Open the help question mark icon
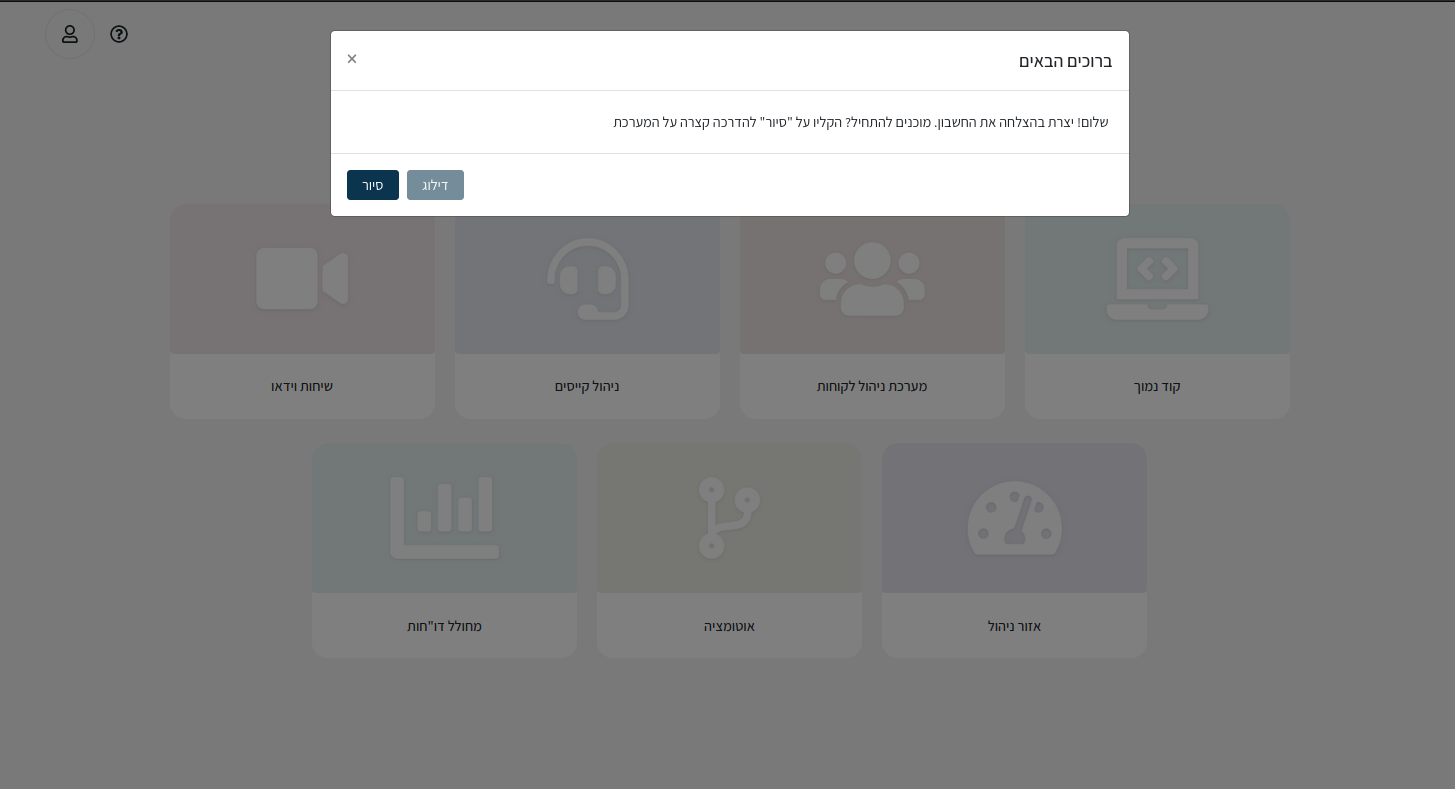Screen dimensions: 1455x789 tap(119, 34)
